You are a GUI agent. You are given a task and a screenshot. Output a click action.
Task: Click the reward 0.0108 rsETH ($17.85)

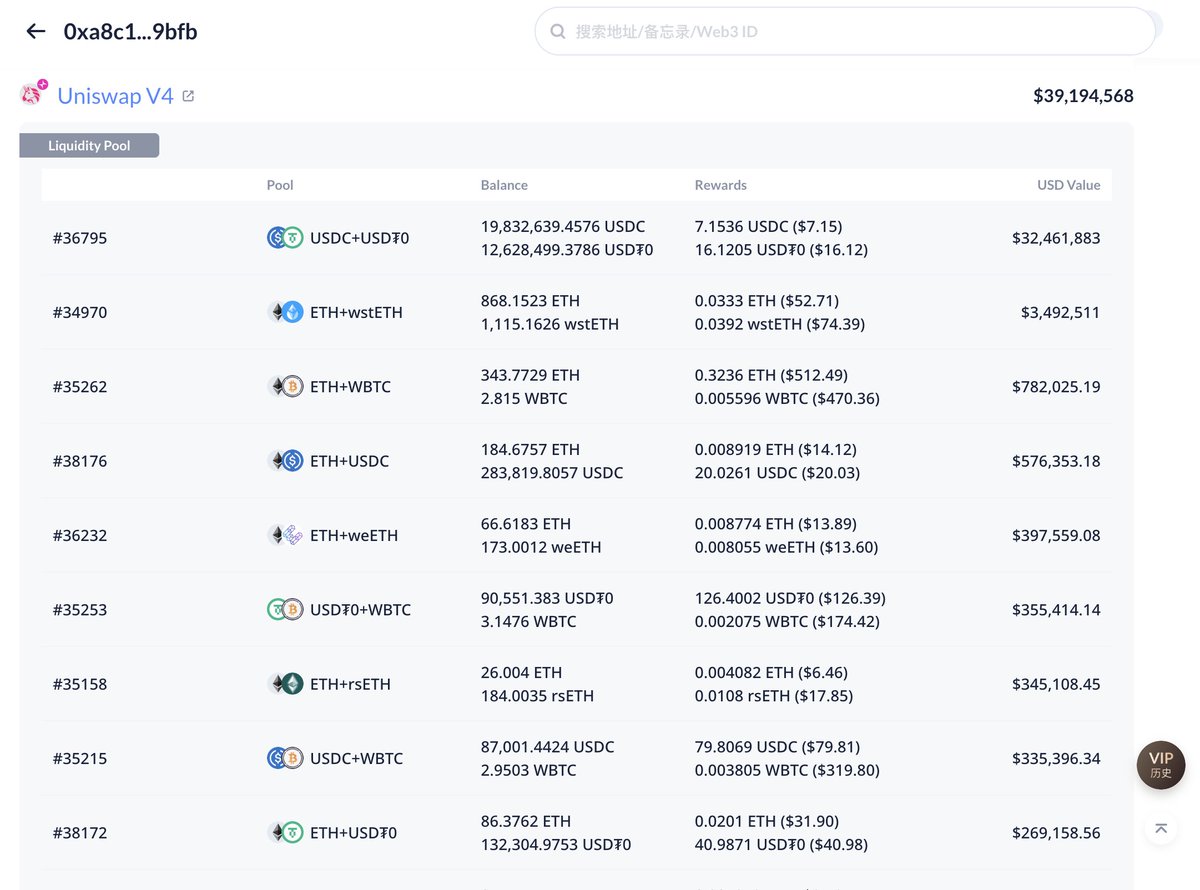[x=773, y=696]
